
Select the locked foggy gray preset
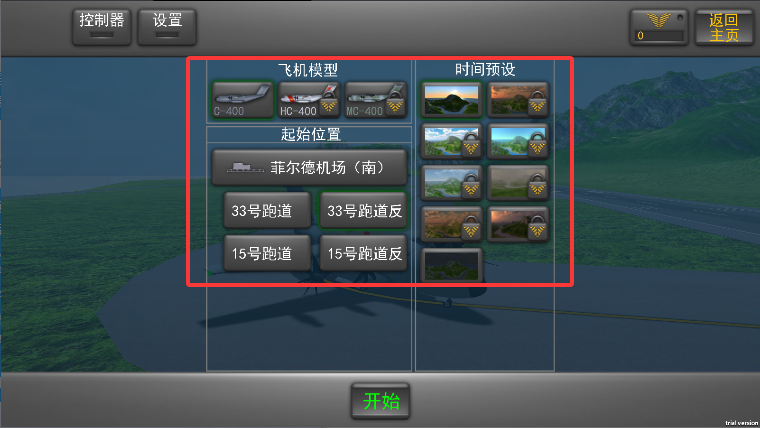[518, 183]
